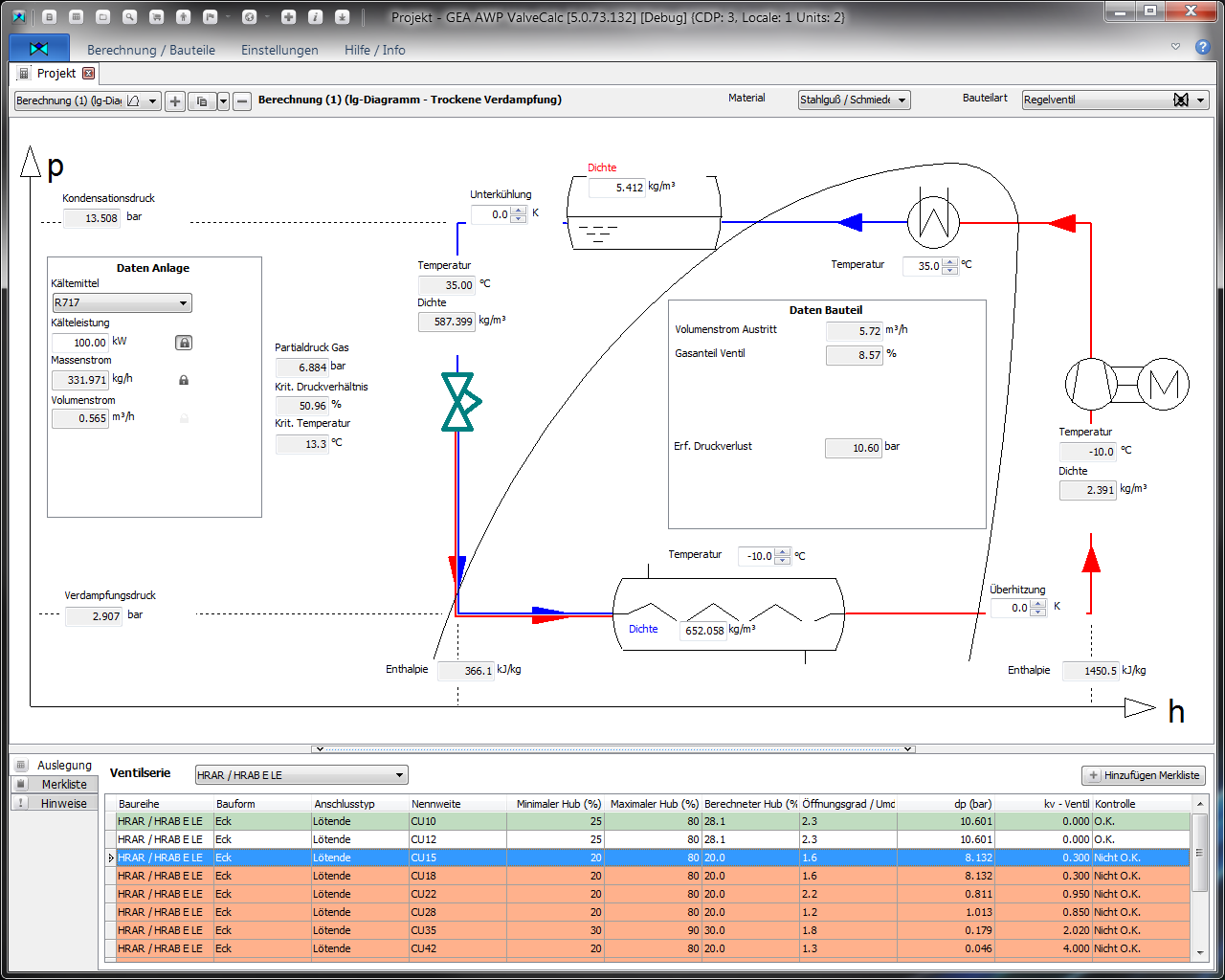The height and width of the screenshot is (980, 1225).
Task: Toggle the lock beside Massenstrom field
Action: pyautogui.click(x=184, y=380)
